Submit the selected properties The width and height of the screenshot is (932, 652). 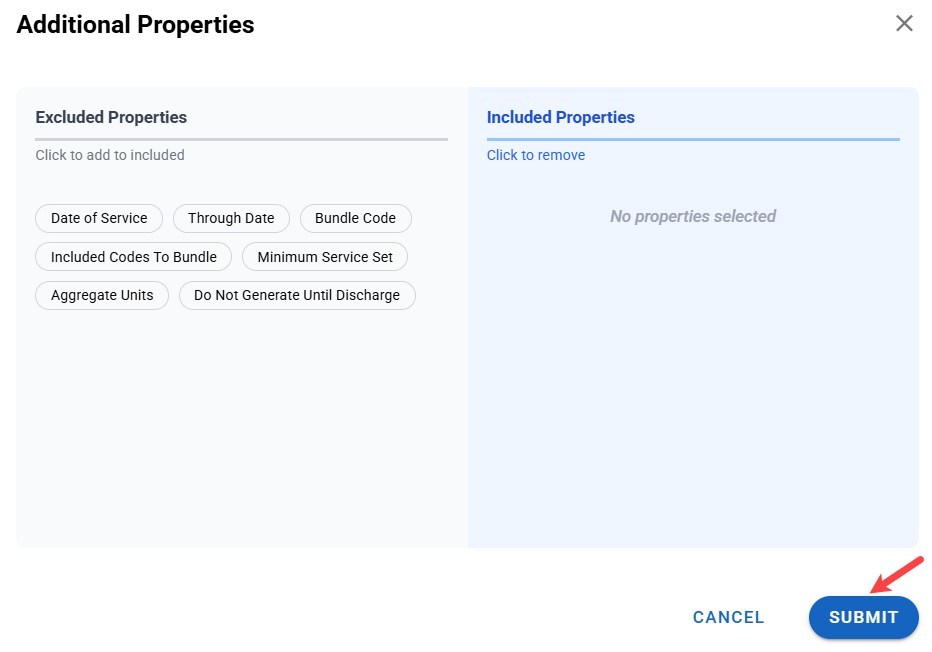(863, 617)
